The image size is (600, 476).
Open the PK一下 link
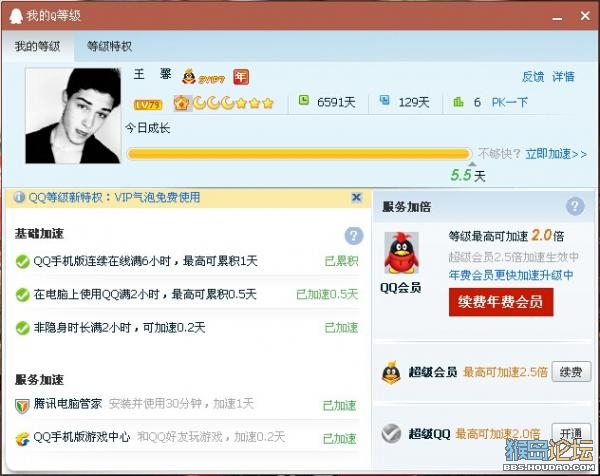[510, 102]
